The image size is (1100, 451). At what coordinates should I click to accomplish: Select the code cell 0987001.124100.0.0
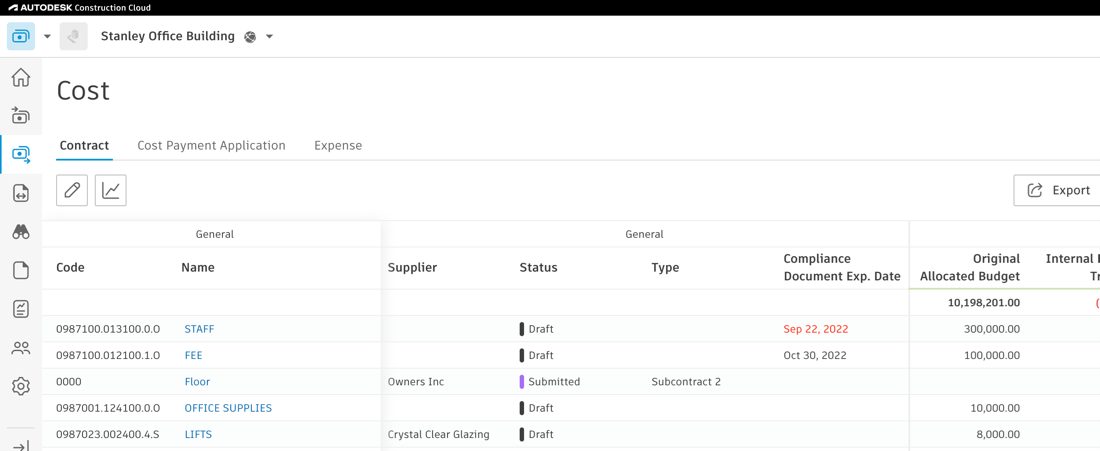[108, 408]
